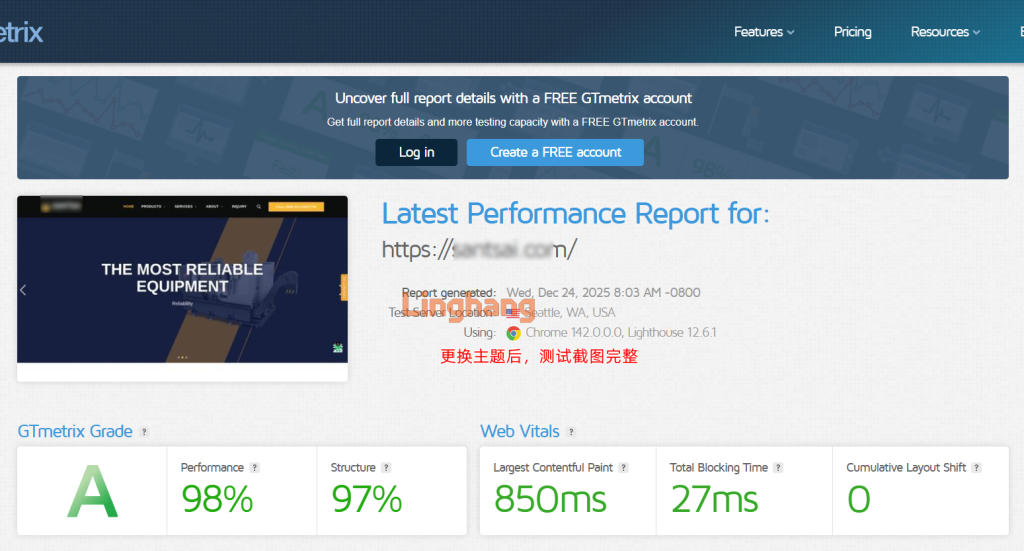Viewport: 1024px width, 551px height.
Task: Open Largest Contentful Paint help tooltip icon
Action: click(x=623, y=468)
